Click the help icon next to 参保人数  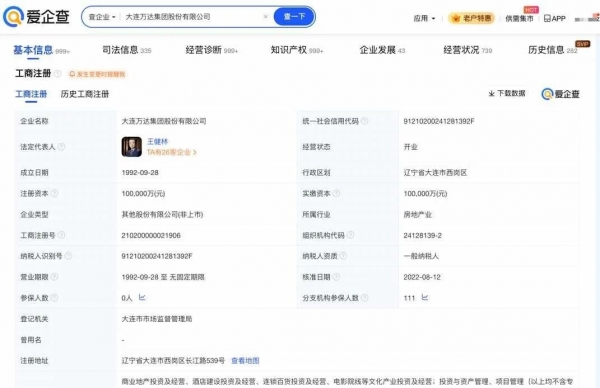[54, 297]
